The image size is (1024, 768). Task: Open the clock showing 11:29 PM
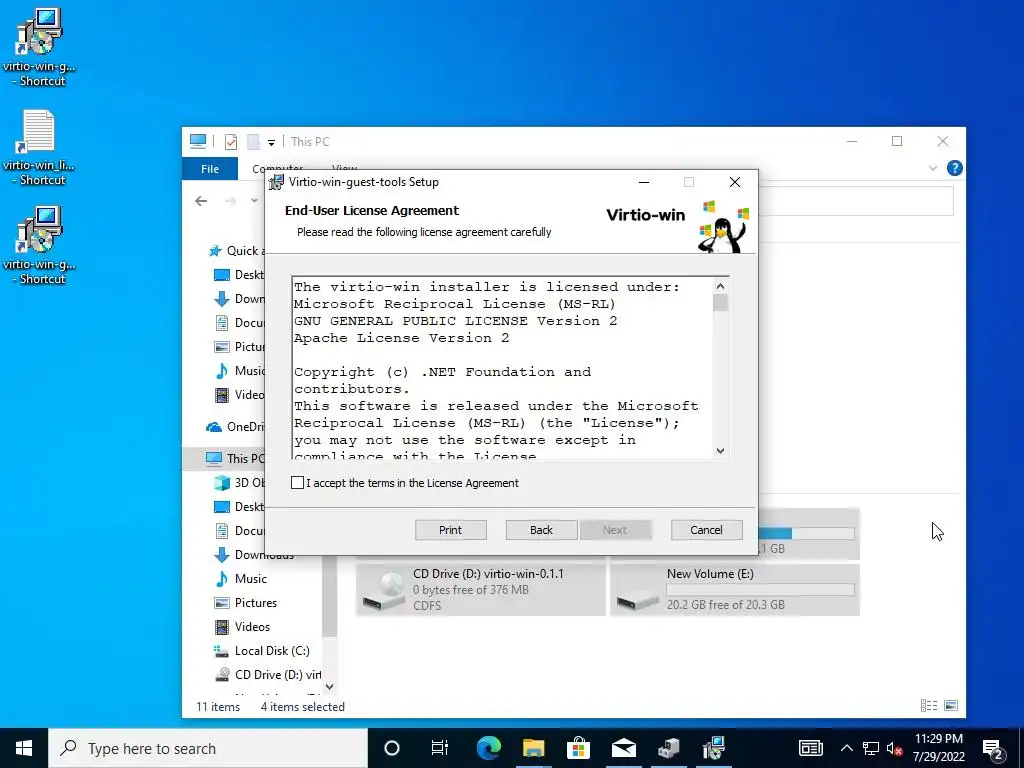point(938,748)
